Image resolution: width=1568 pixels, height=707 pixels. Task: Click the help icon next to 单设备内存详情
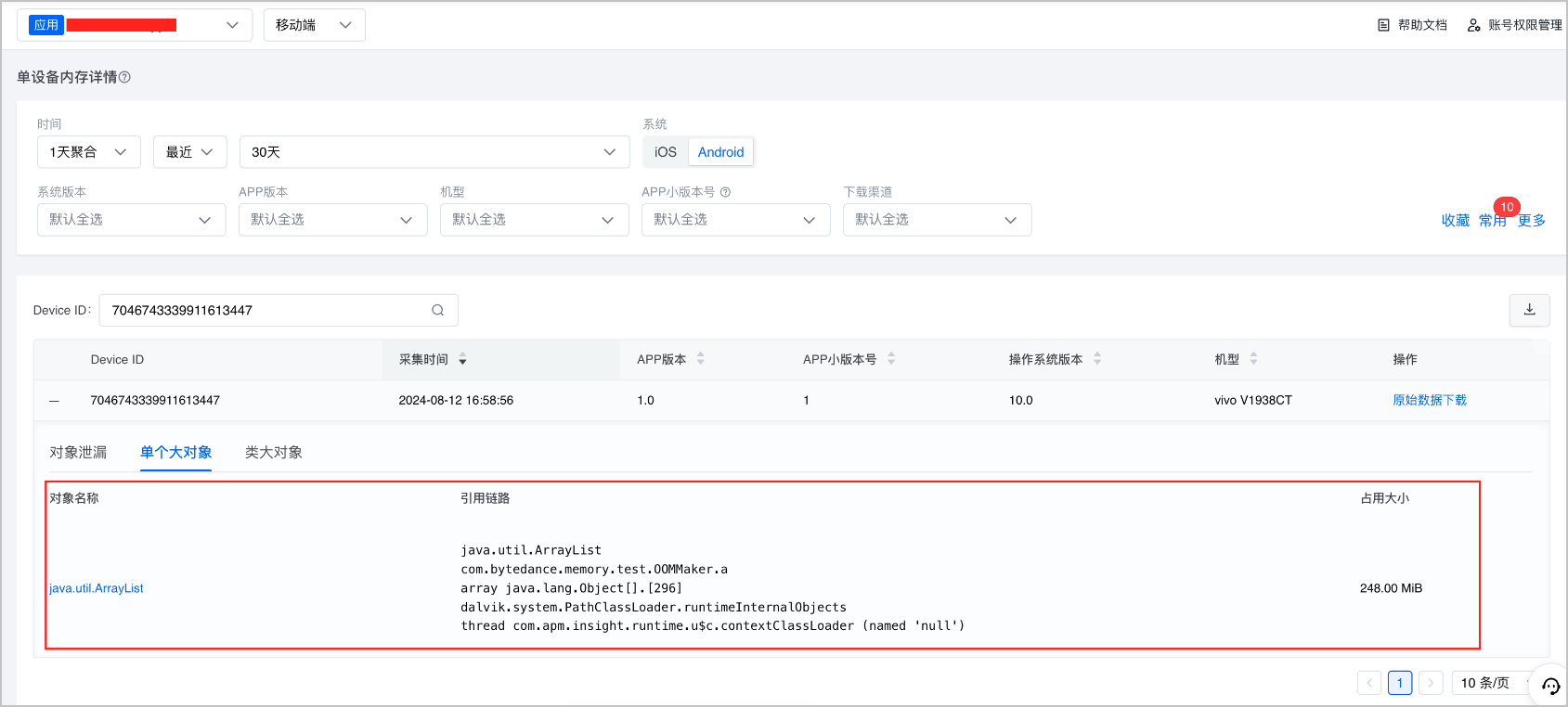[124, 77]
